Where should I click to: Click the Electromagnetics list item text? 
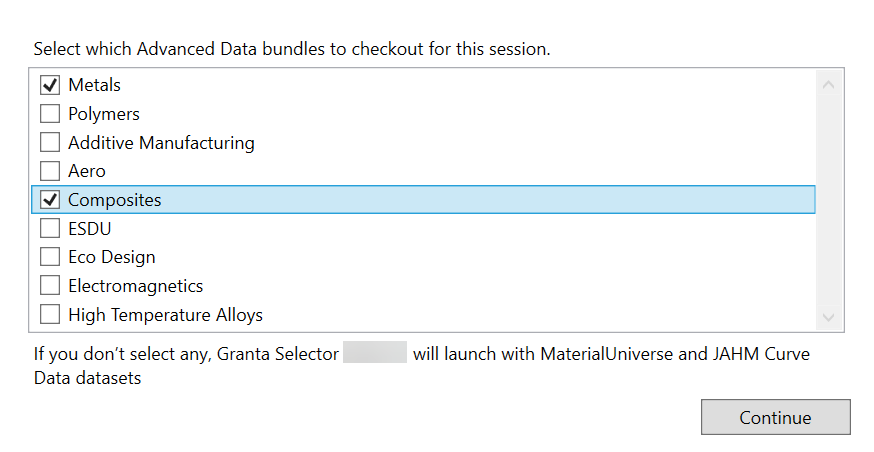point(135,286)
